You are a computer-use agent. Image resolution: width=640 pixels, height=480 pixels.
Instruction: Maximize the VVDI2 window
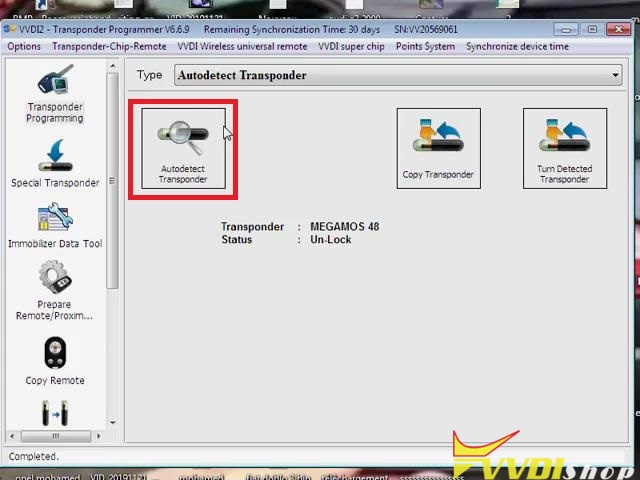pyautogui.click(x=592, y=29)
